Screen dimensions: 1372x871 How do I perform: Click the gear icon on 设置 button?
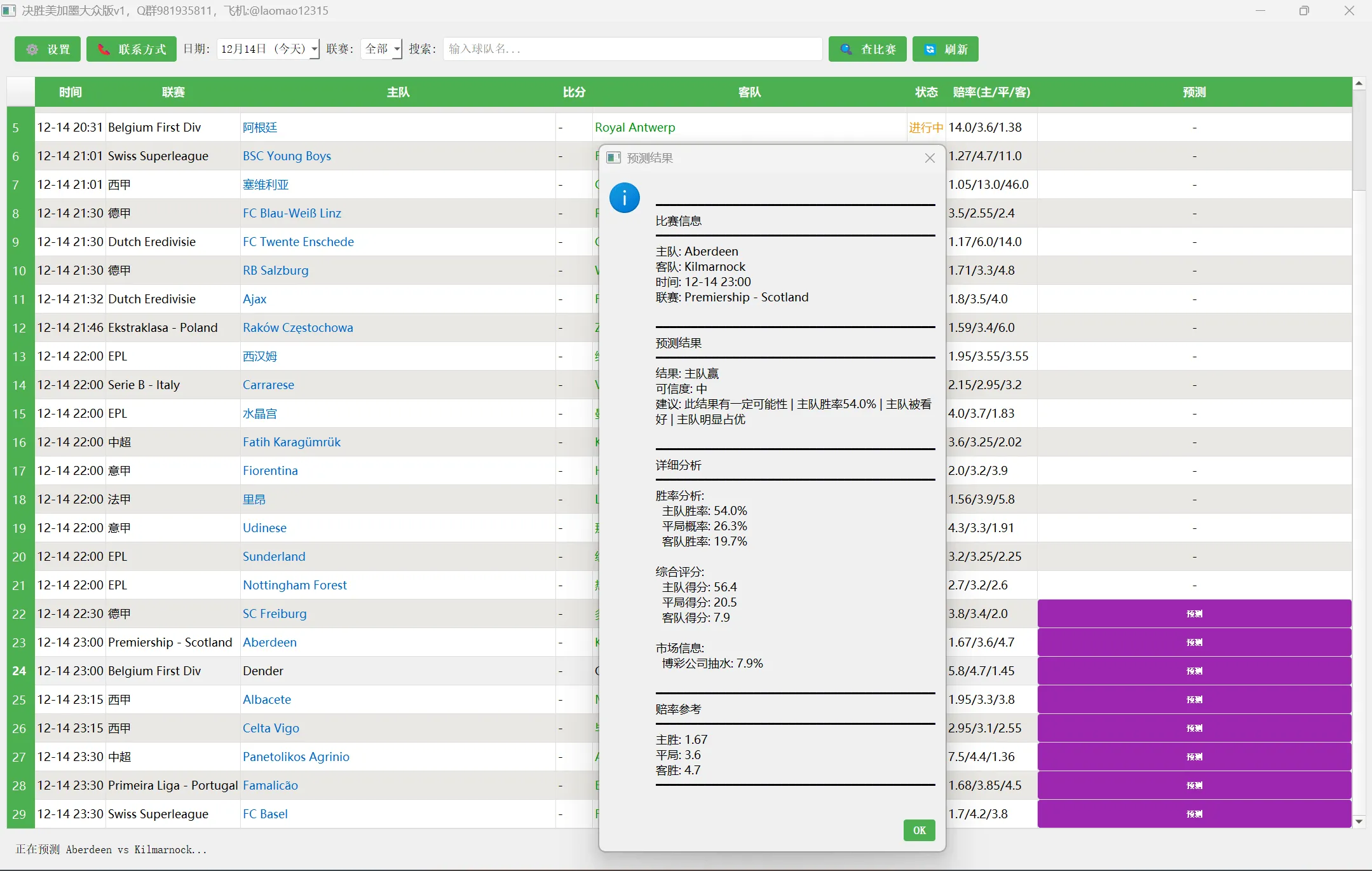click(32, 50)
